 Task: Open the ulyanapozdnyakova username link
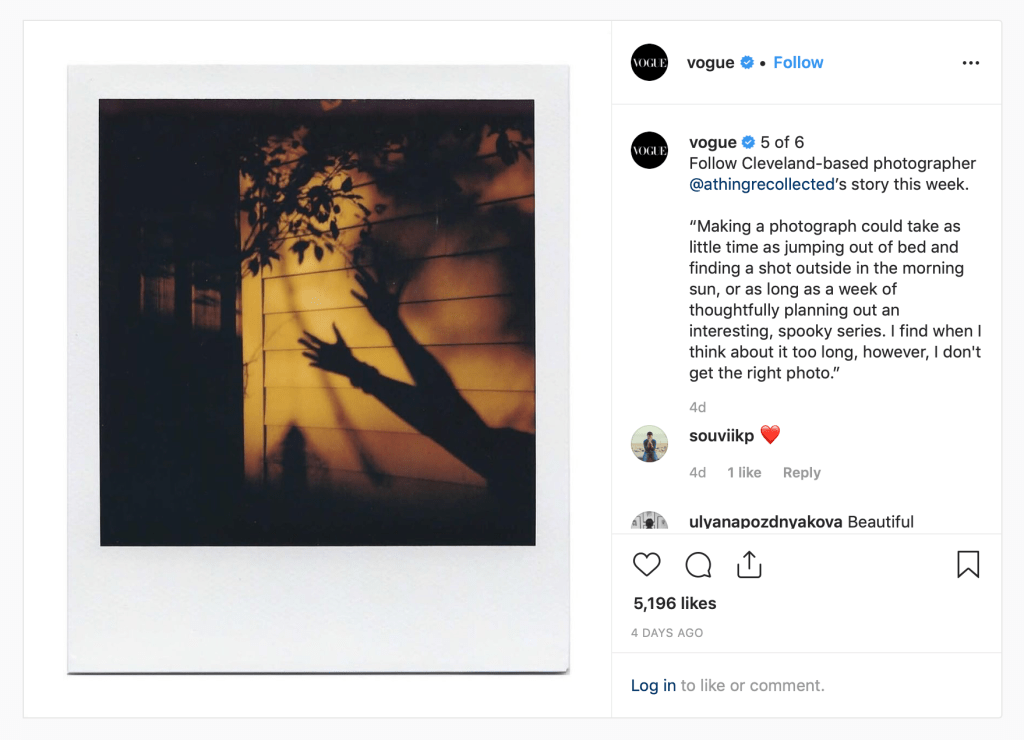[x=765, y=522]
